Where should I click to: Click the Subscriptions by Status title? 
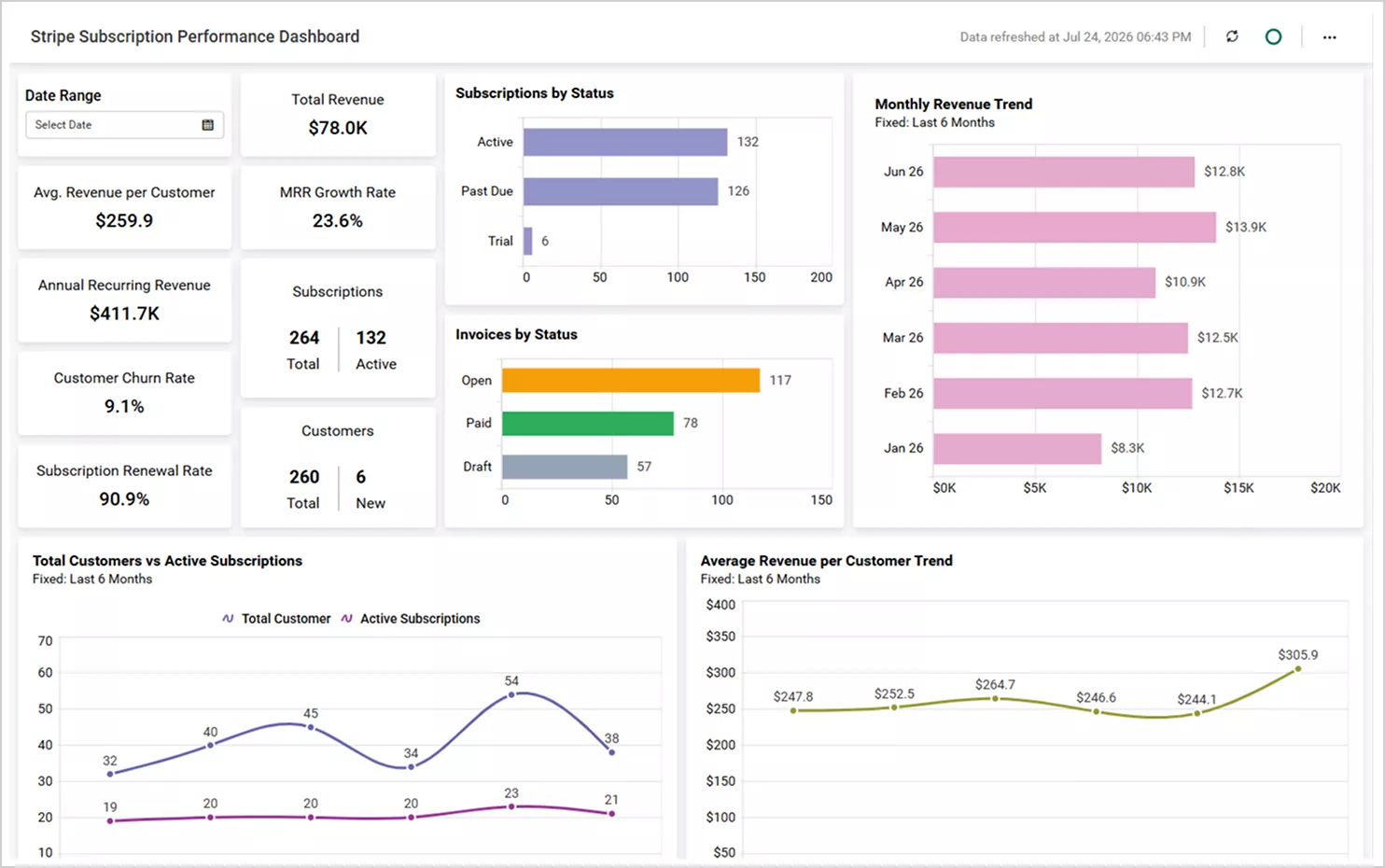[x=535, y=93]
